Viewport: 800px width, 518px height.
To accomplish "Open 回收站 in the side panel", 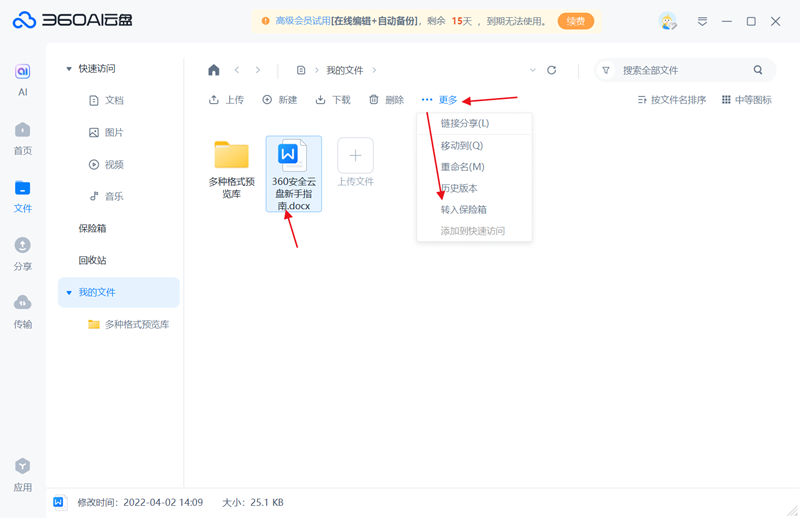I will tap(92, 260).
